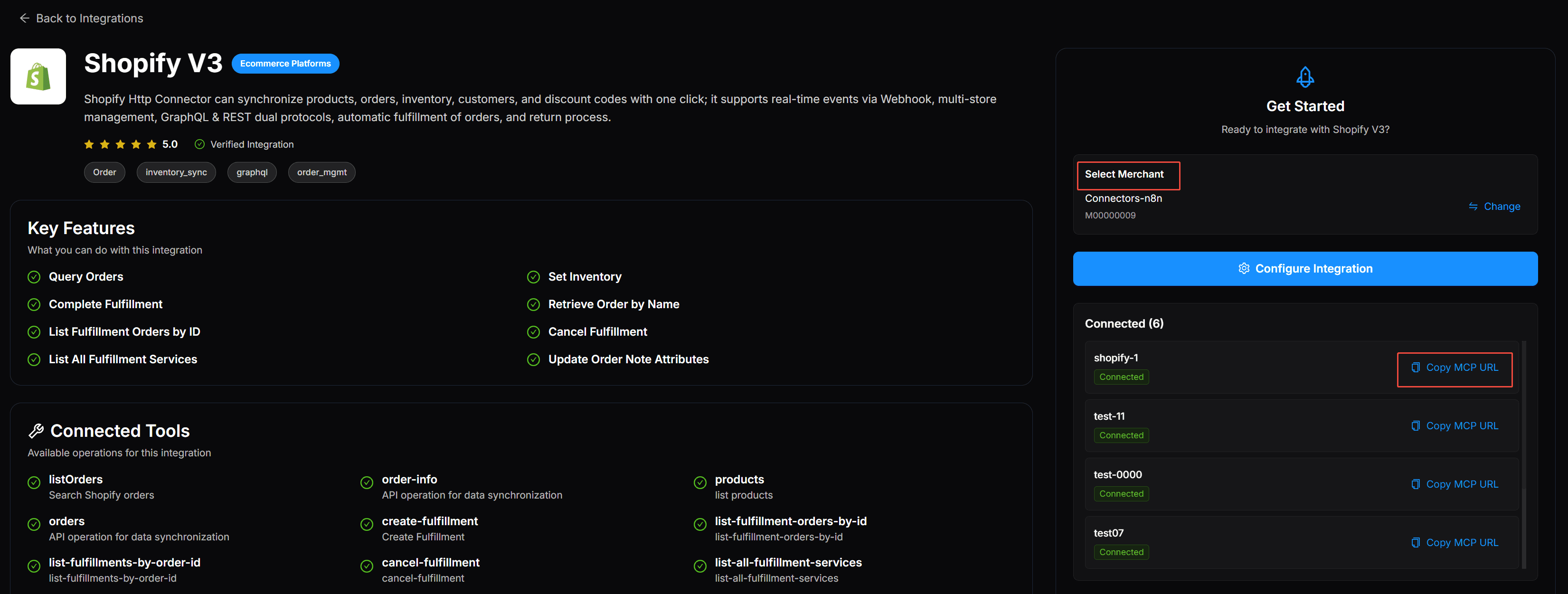Click checkmark beside Query Orders
The height and width of the screenshot is (594, 1568).
coord(34,277)
